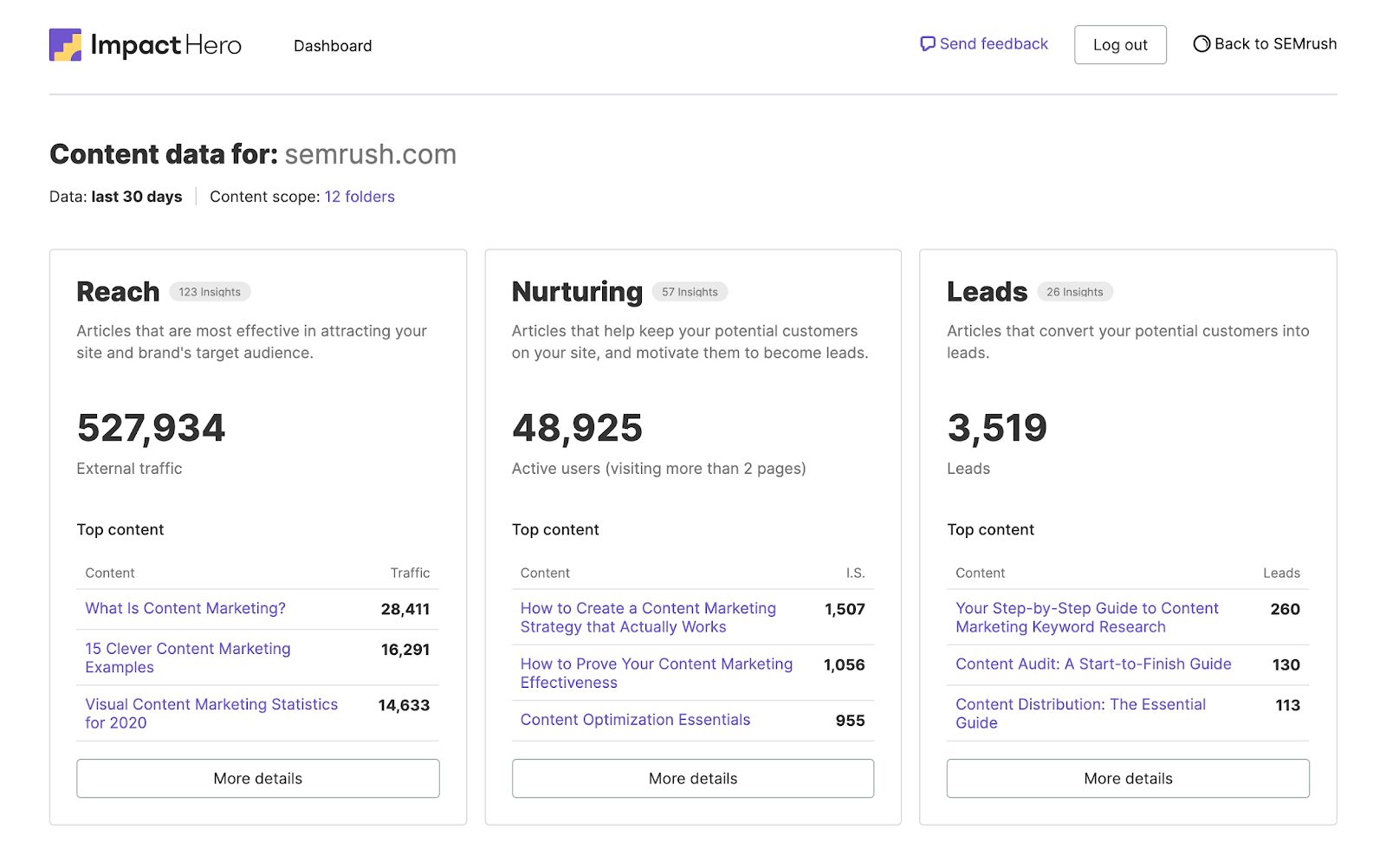
Task: Click the External traffic label
Action: 129,469
